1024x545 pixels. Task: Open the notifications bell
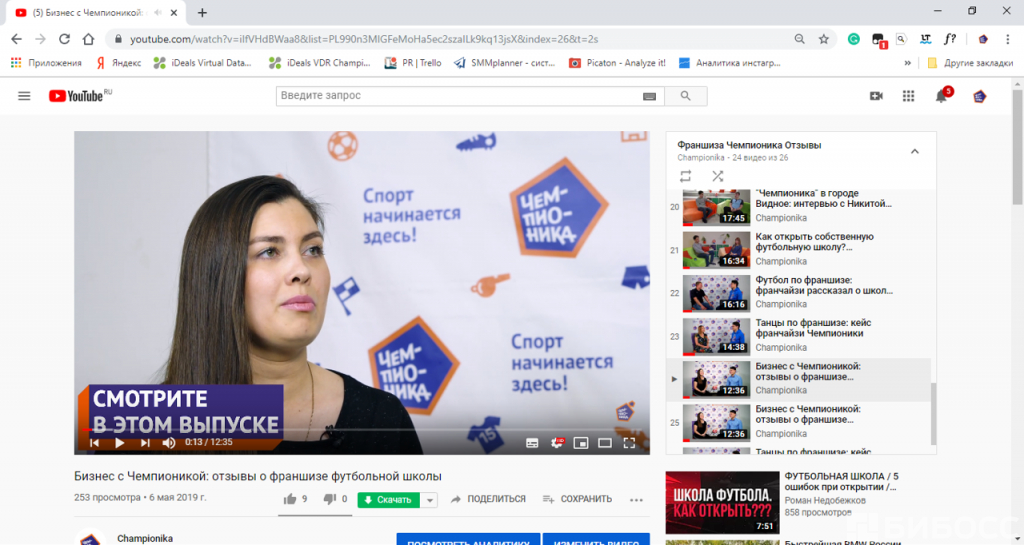pos(941,97)
